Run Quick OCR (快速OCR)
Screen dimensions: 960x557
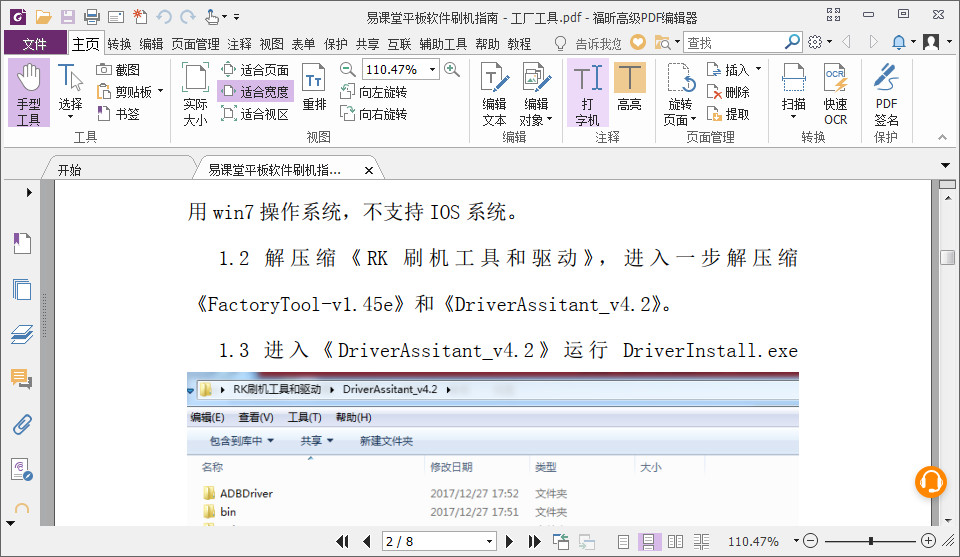[835, 93]
